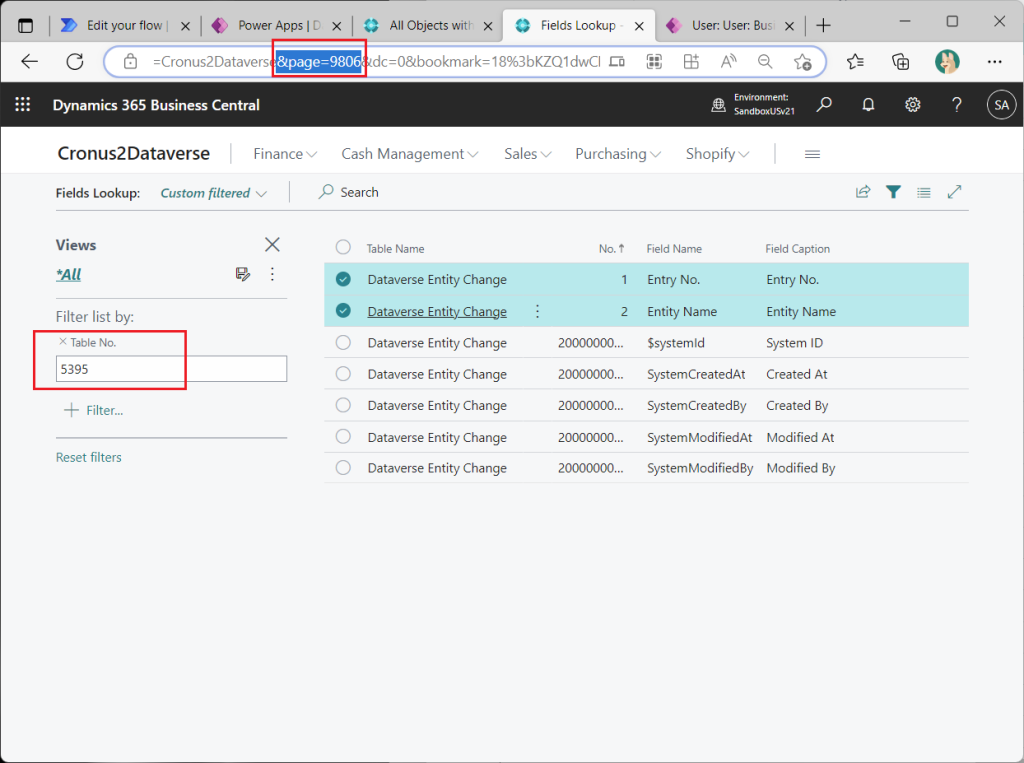Expand the Purchasing menu
This screenshot has width=1024, height=763.
point(618,154)
